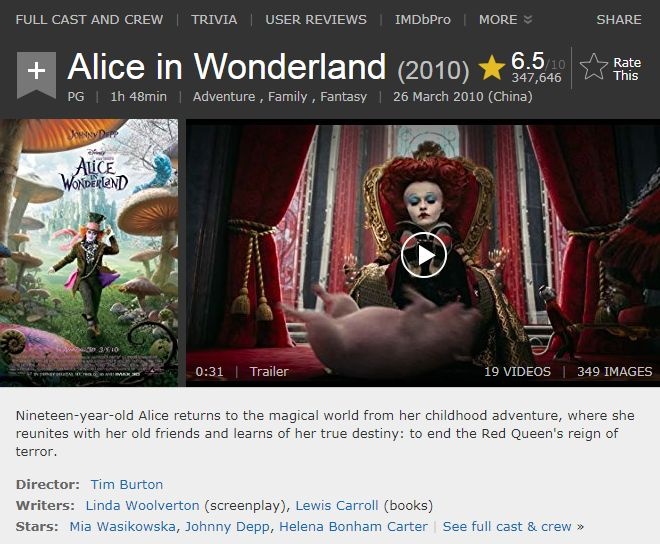Open the TRIVIA section
The height and width of the screenshot is (544, 660).
click(214, 19)
